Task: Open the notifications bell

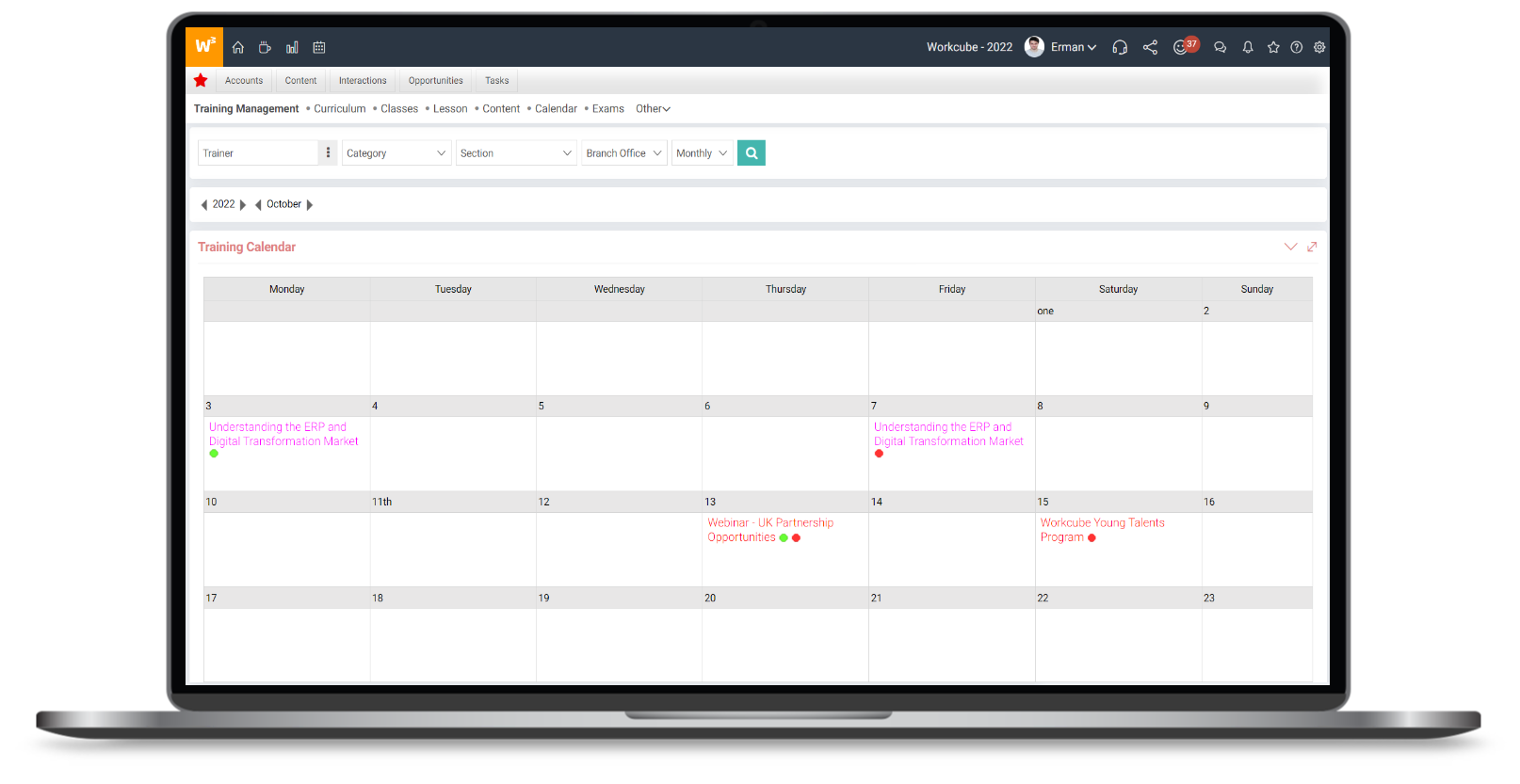Action: click(x=1248, y=47)
